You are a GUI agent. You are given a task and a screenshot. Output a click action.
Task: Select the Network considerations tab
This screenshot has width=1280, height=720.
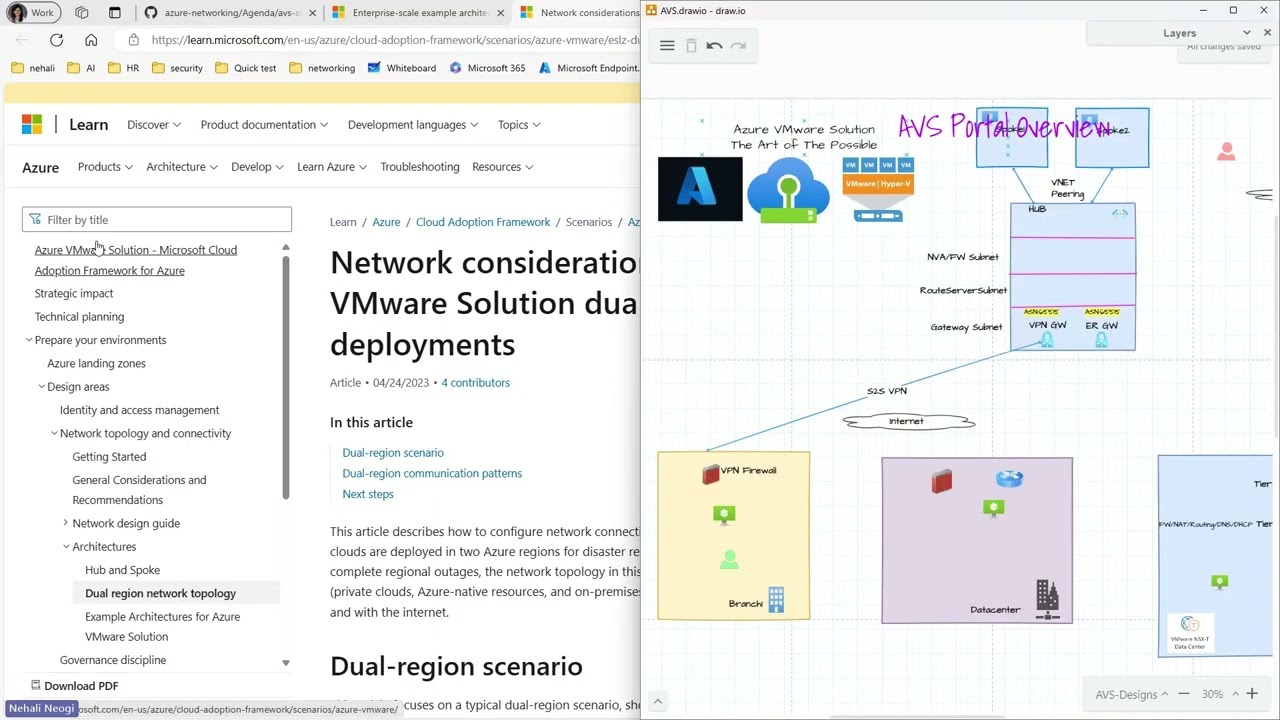[x=576, y=13]
